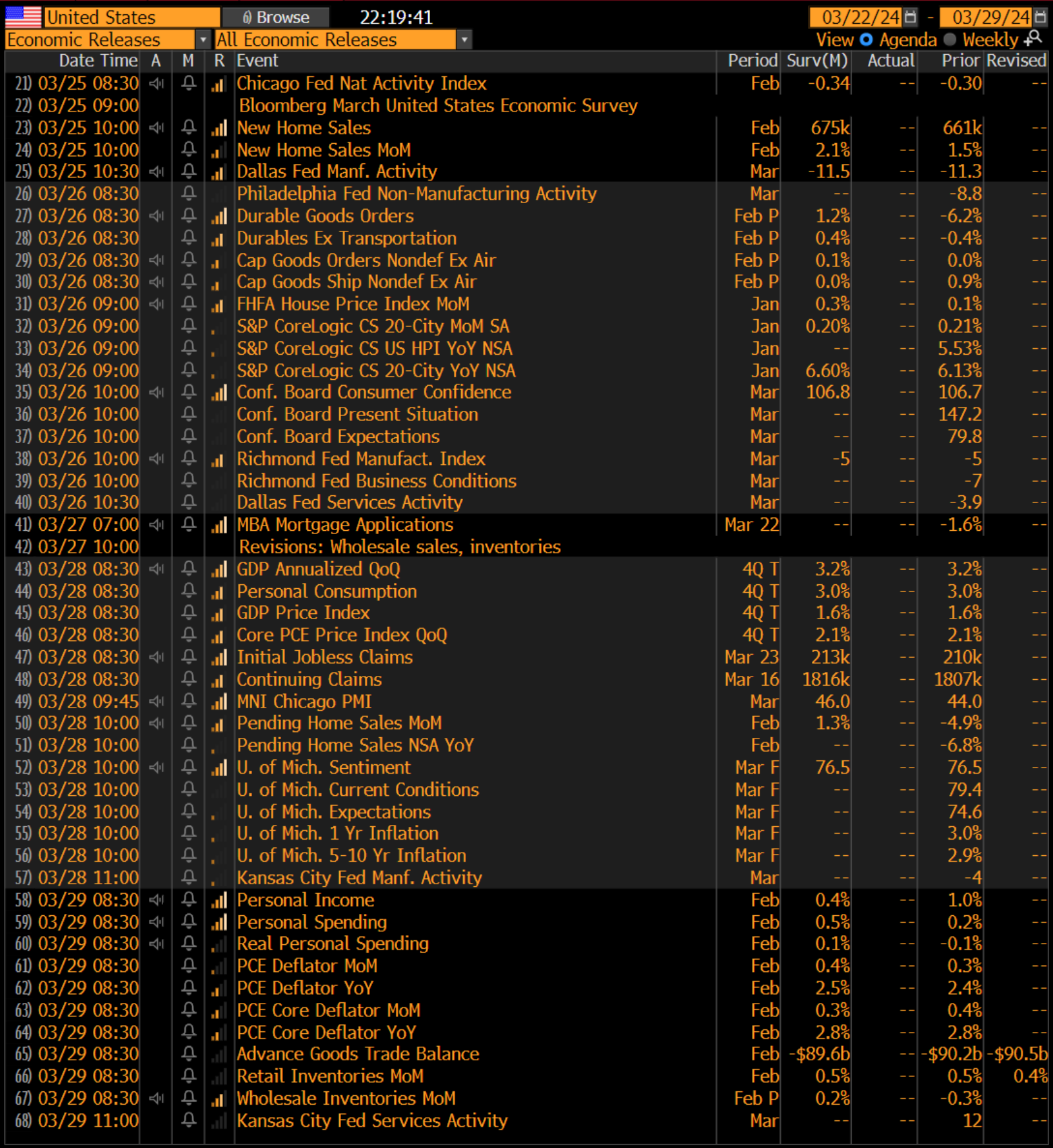
Task: Click the United States flag icon
Action: click(23, 17)
